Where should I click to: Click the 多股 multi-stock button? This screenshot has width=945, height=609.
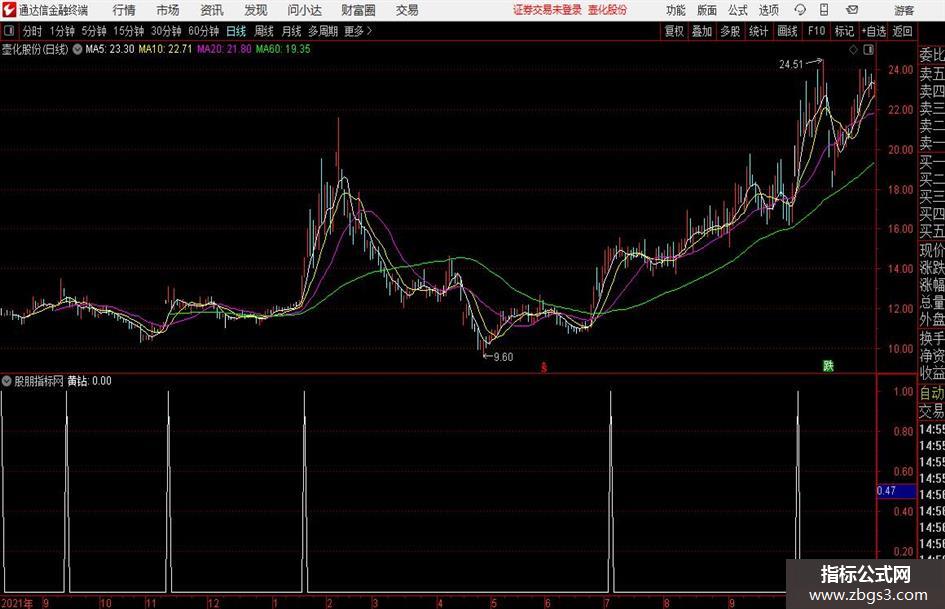[x=730, y=31]
